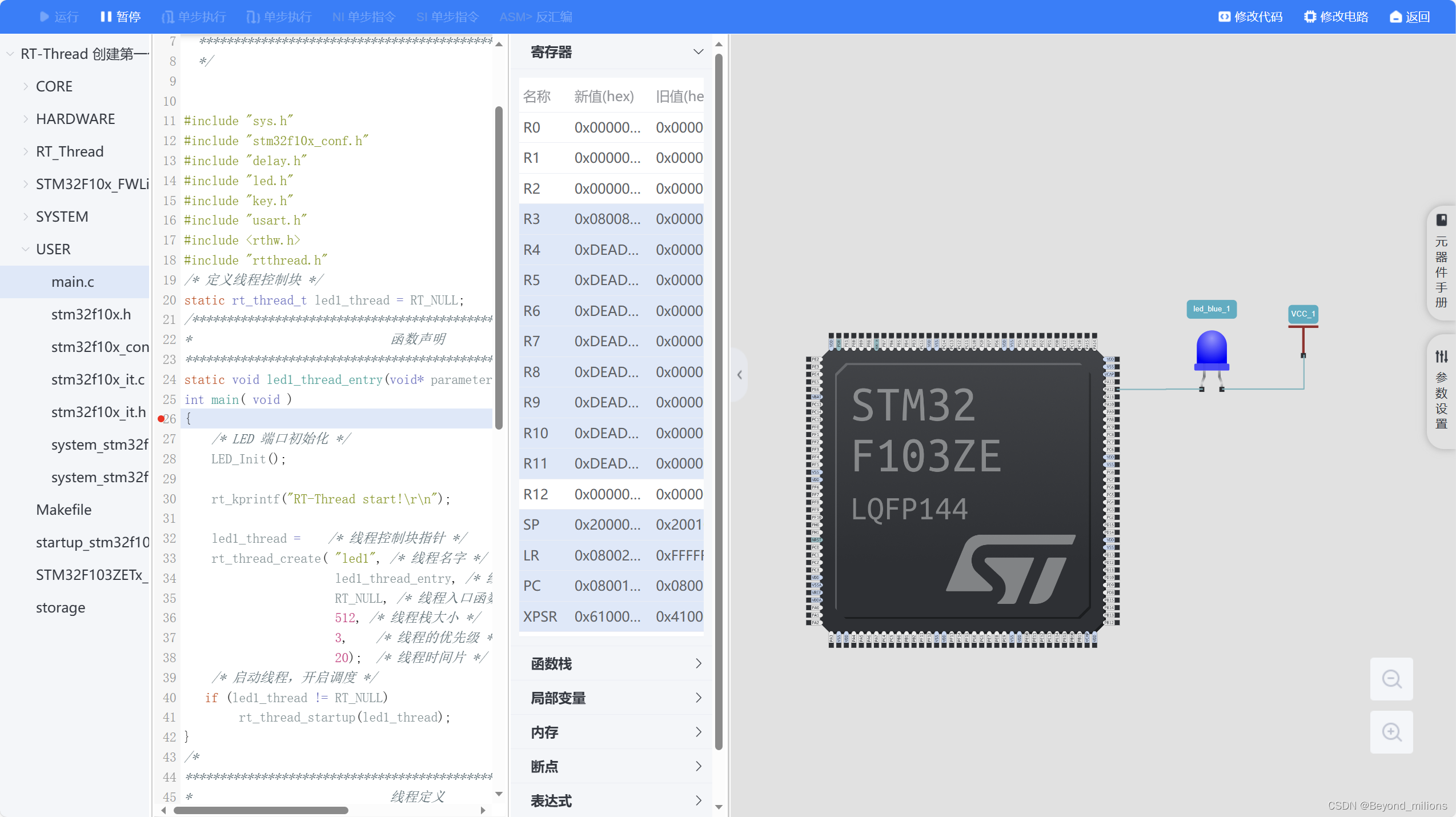The image size is (1456, 817).
Task: Collapse the USER folder
Action: tap(26, 249)
